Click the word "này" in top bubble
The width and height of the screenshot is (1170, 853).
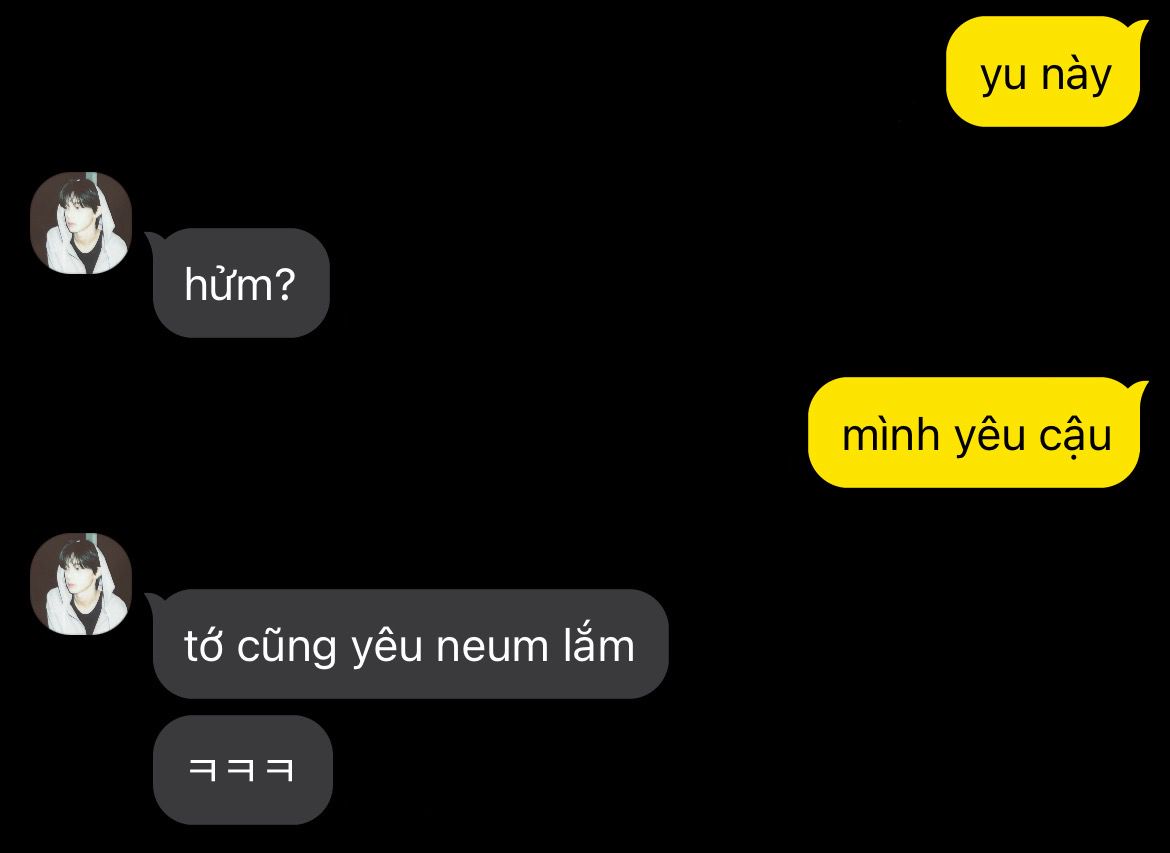tap(1076, 75)
